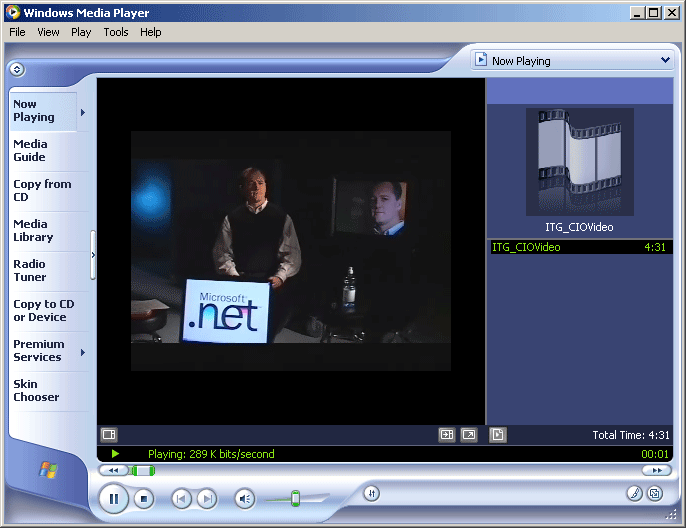686x528 pixels.
Task: Click the video display area
Action: (291, 251)
